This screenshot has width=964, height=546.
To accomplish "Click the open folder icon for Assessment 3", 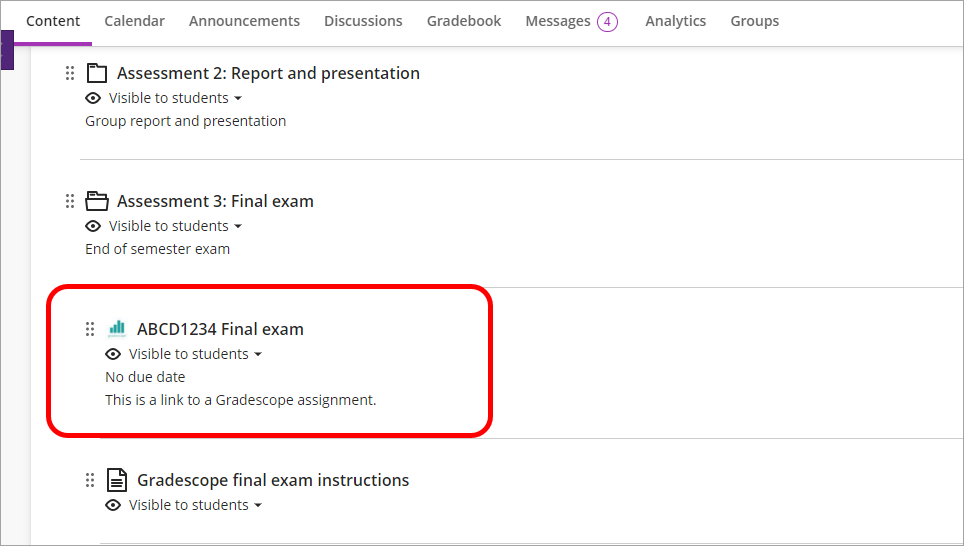I will coord(97,201).
